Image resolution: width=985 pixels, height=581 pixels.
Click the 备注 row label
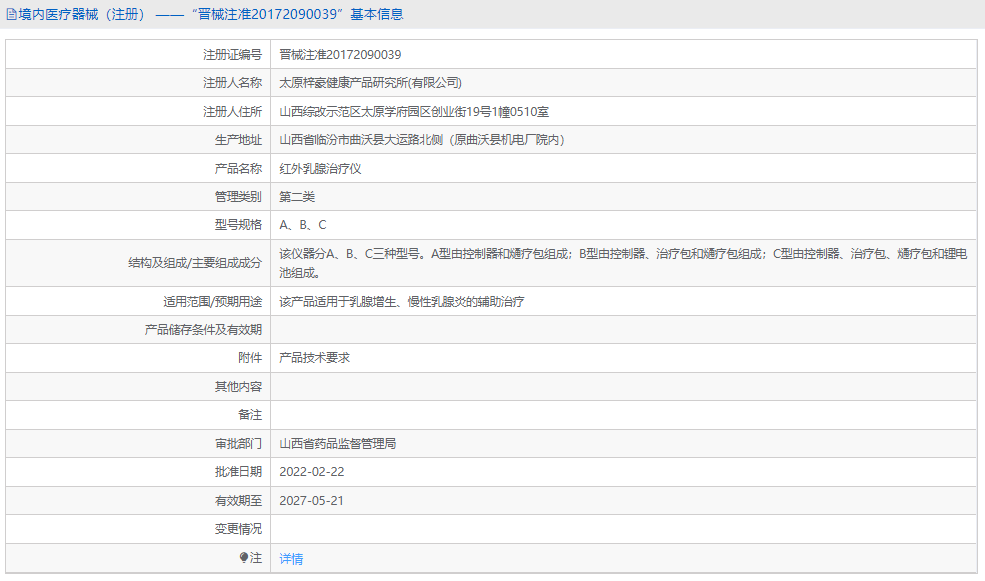pyautogui.click(x=250, y=415)
